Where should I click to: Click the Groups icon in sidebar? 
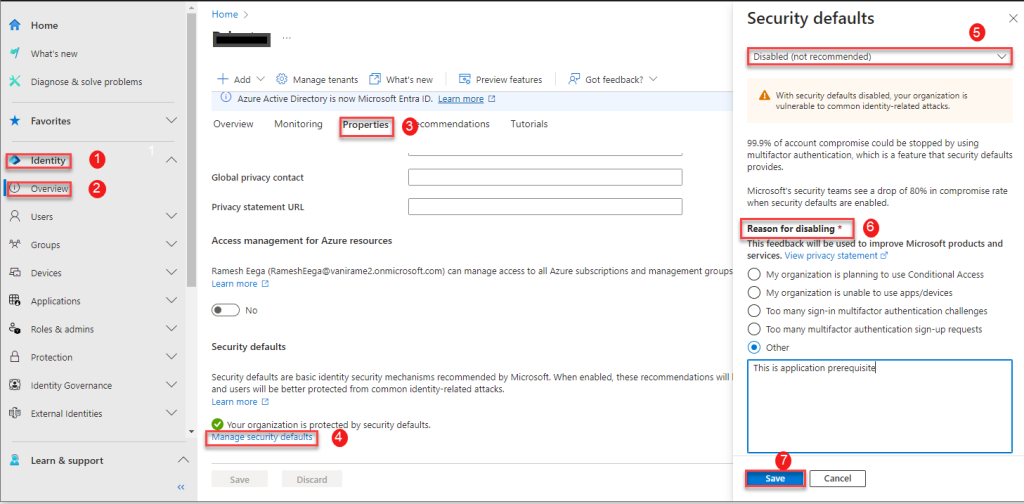coord(14,244)
